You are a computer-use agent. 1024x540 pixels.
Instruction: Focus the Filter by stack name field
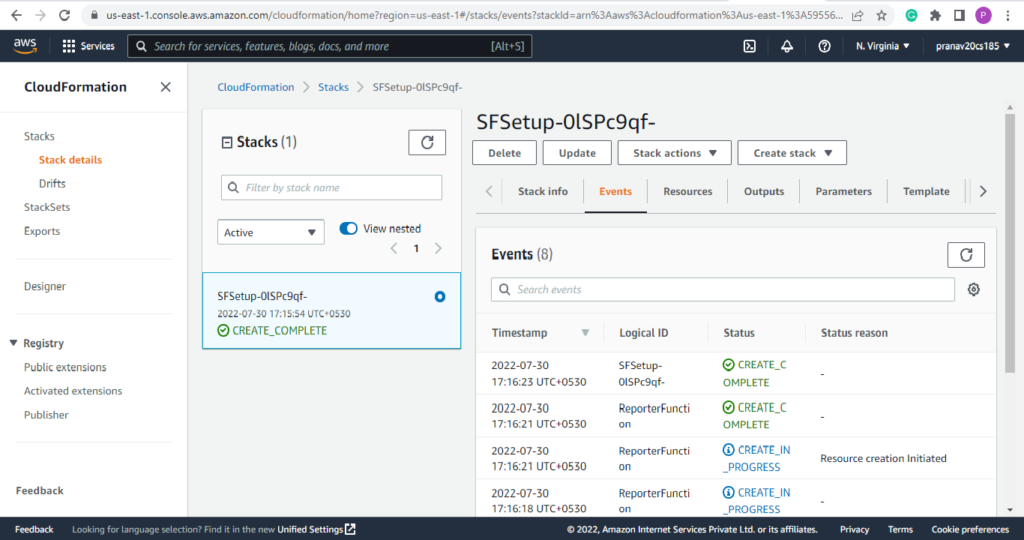[332, 187]
